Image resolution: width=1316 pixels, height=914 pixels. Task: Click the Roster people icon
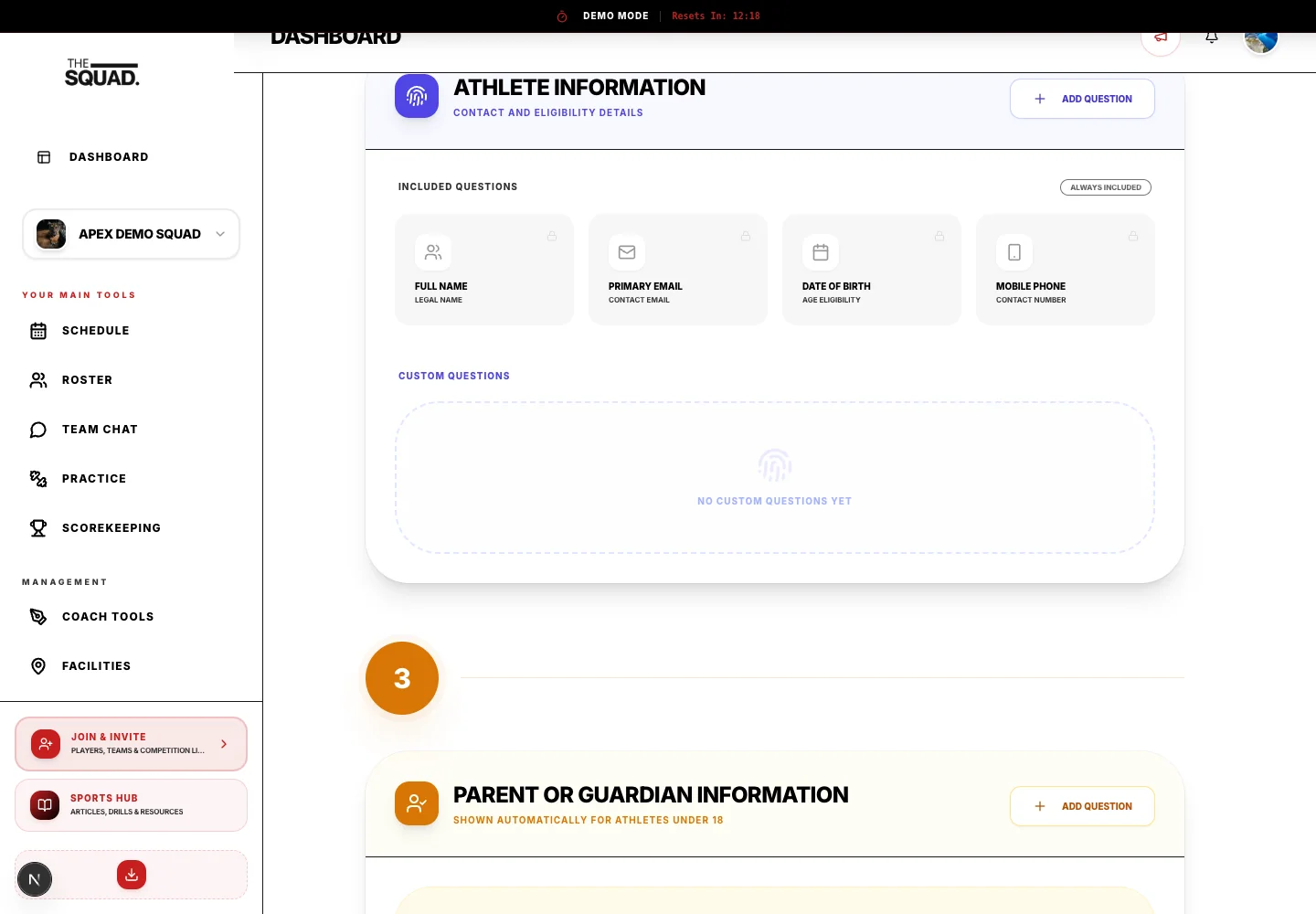point(38,380)
